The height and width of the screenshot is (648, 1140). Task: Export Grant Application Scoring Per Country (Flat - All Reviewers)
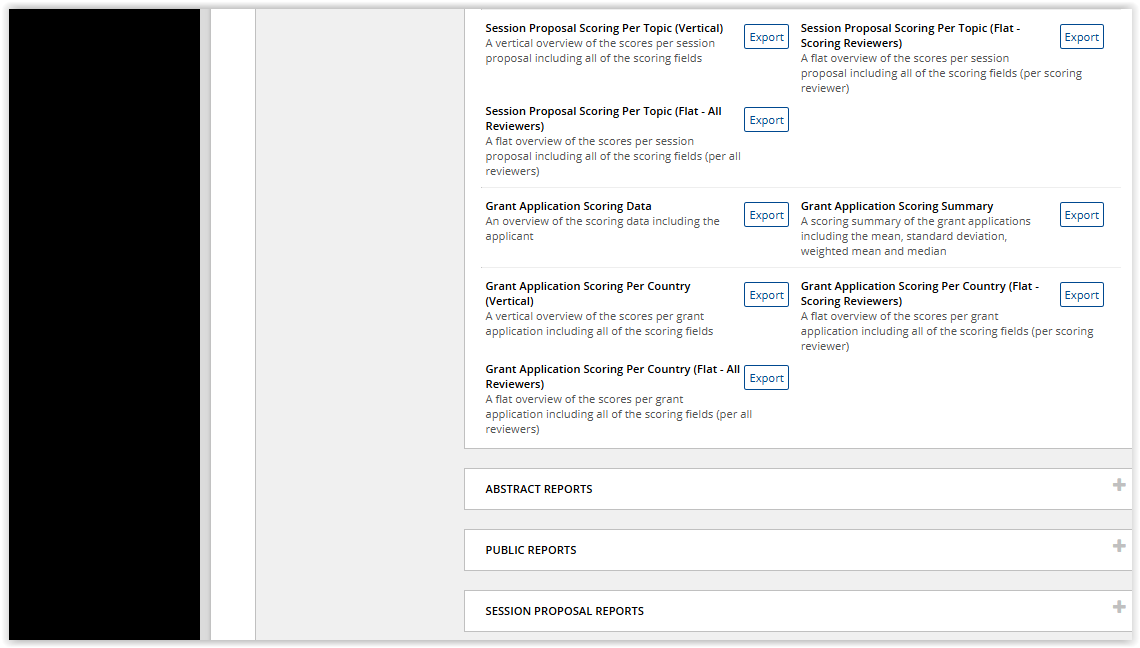pyautogui.click(x=766, y=377)
